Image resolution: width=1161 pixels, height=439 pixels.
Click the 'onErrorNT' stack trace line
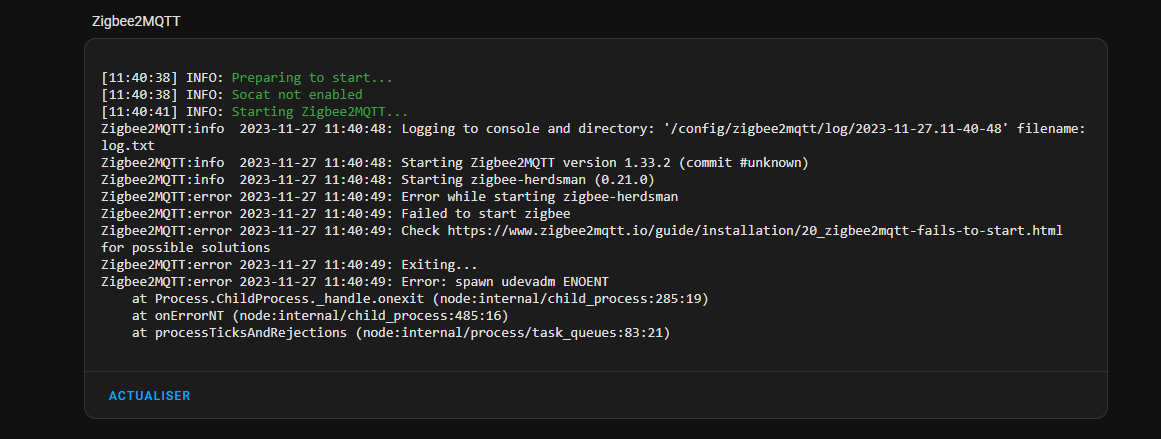320,316
